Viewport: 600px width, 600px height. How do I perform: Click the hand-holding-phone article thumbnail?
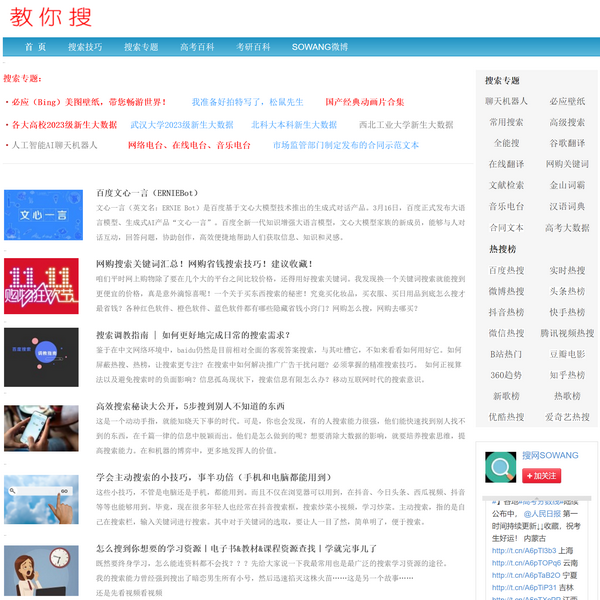click(x=42, y=427)
